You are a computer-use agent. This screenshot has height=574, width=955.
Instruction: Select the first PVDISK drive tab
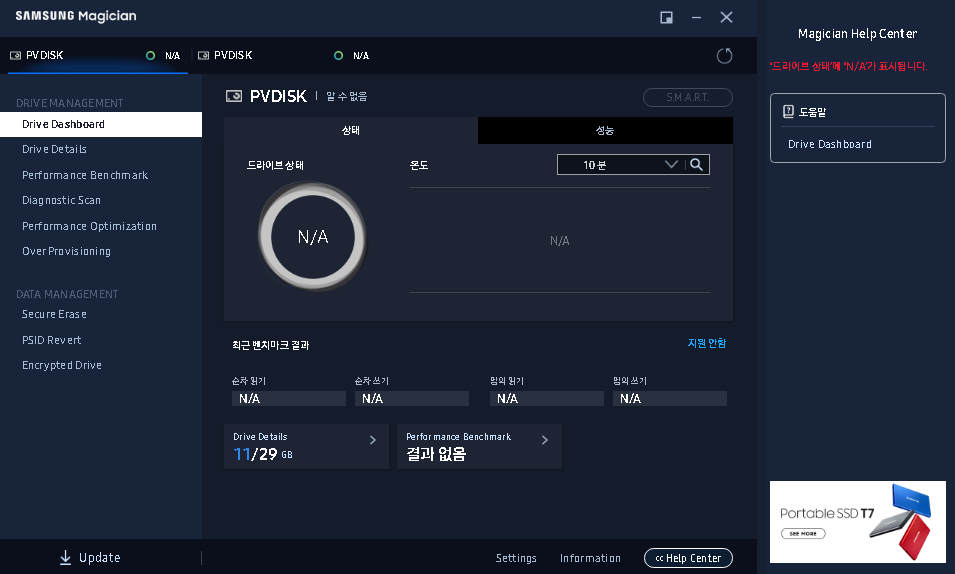pos(97,55)
